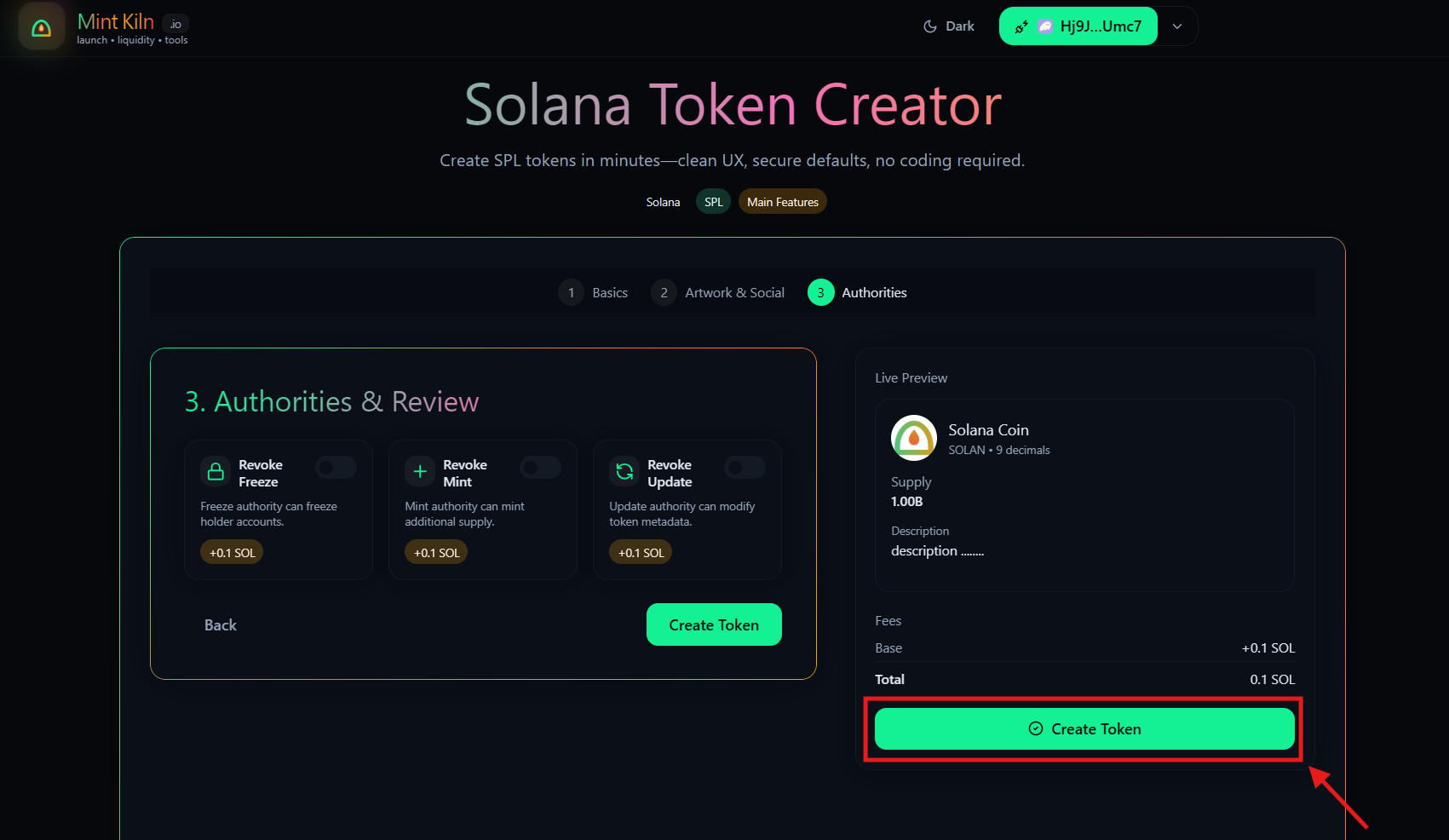Click the refresh icon in Revoke Update card
The width and height of the screenshot is (1449, 840).
point(624,471)
